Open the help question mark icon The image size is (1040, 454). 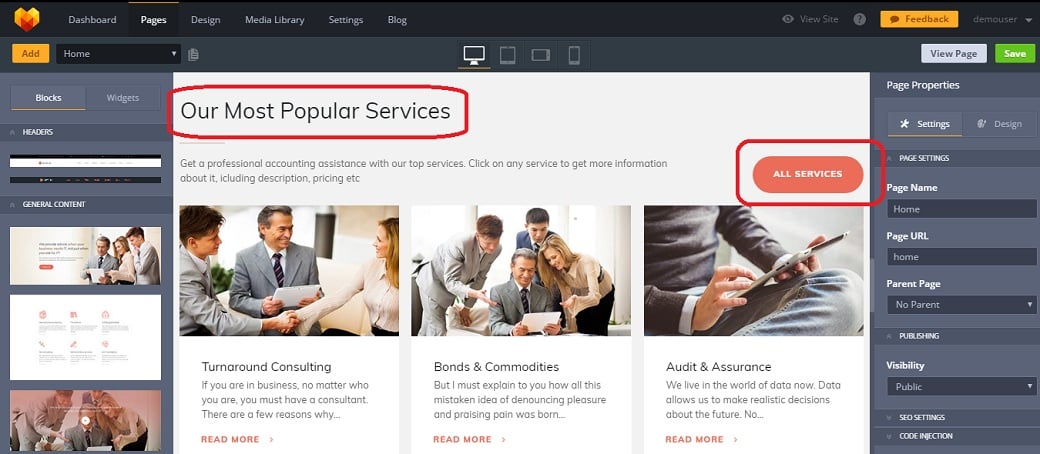859,19
